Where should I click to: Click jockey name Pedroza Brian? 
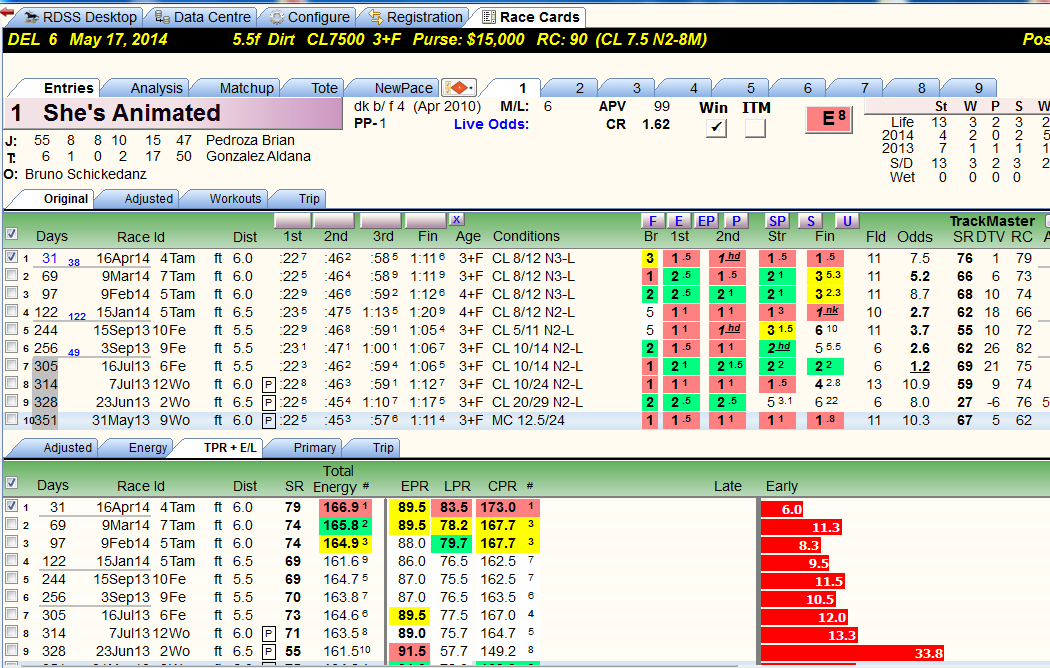tap(250, 141)
